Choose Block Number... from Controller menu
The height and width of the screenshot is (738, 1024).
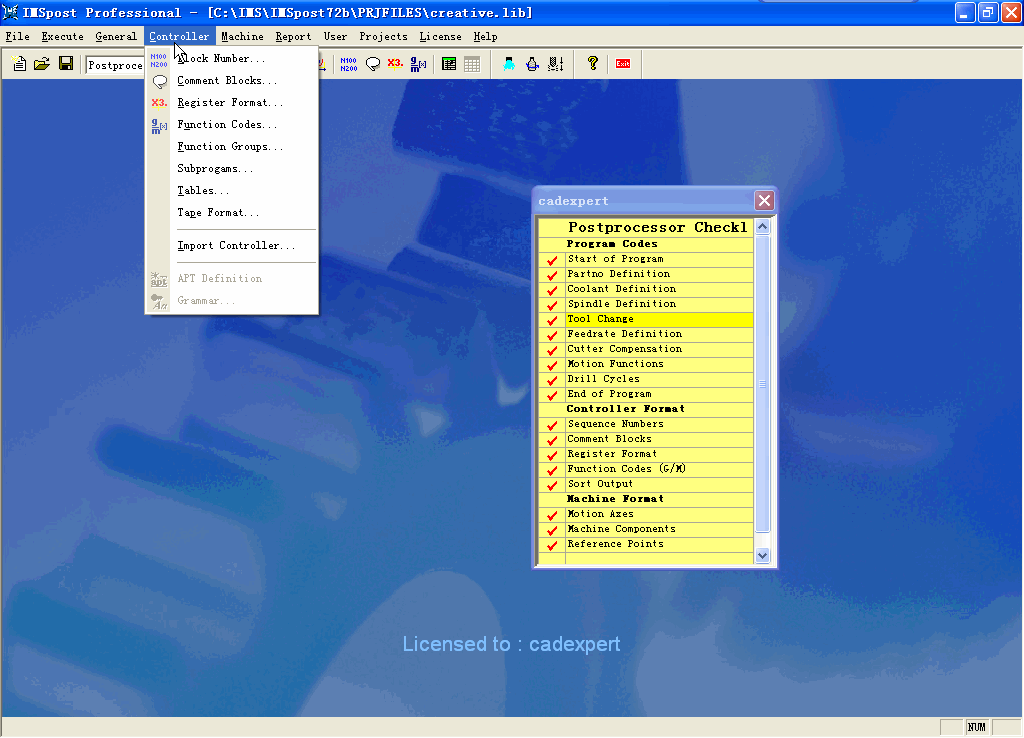tap(232, 59)
